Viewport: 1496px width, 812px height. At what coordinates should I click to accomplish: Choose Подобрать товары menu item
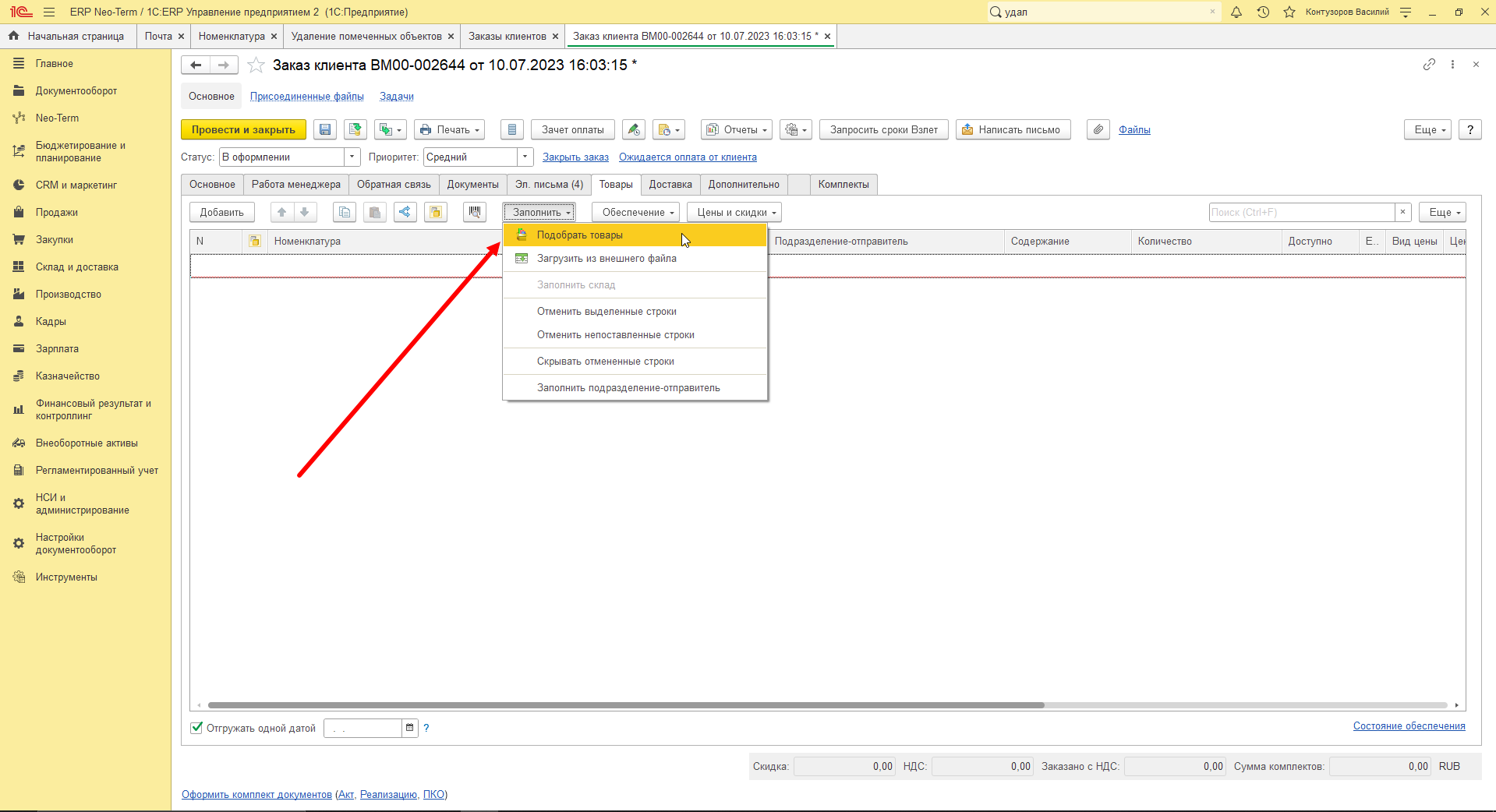tap(635, 235)
